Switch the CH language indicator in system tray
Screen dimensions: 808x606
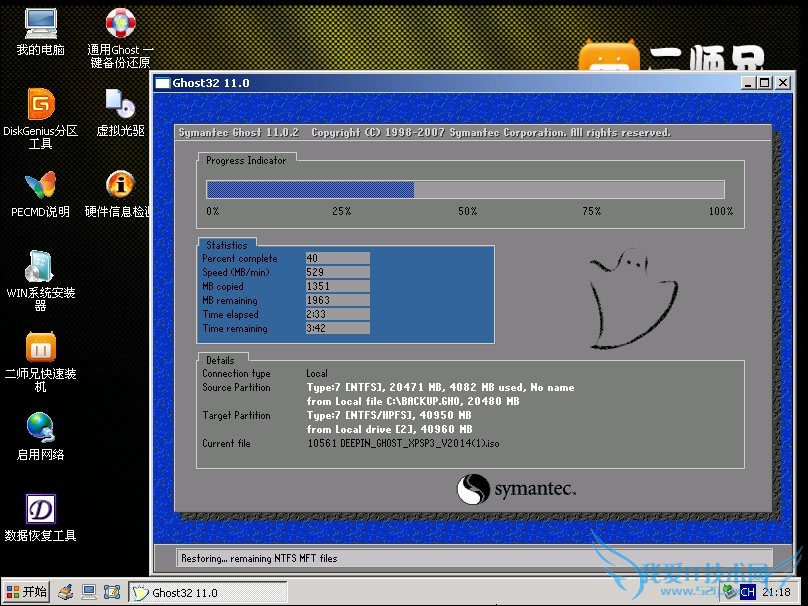tap(748, 592)
